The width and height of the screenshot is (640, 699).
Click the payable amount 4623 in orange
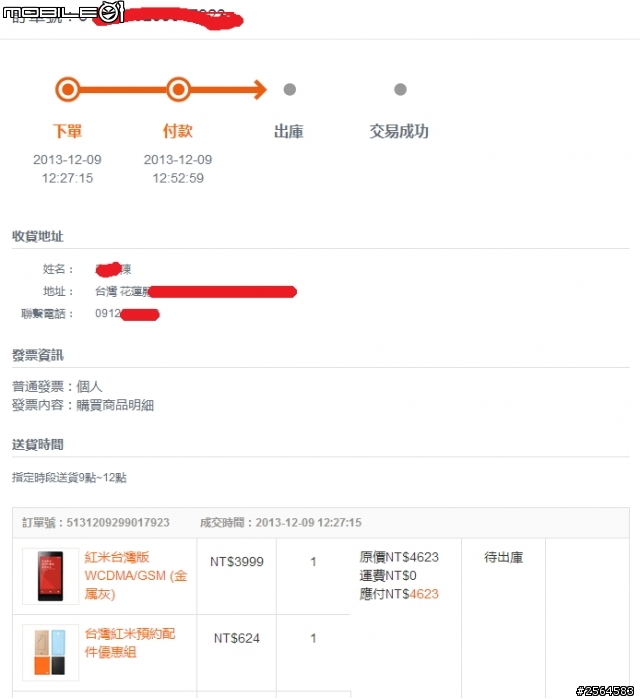pos(424,594)
